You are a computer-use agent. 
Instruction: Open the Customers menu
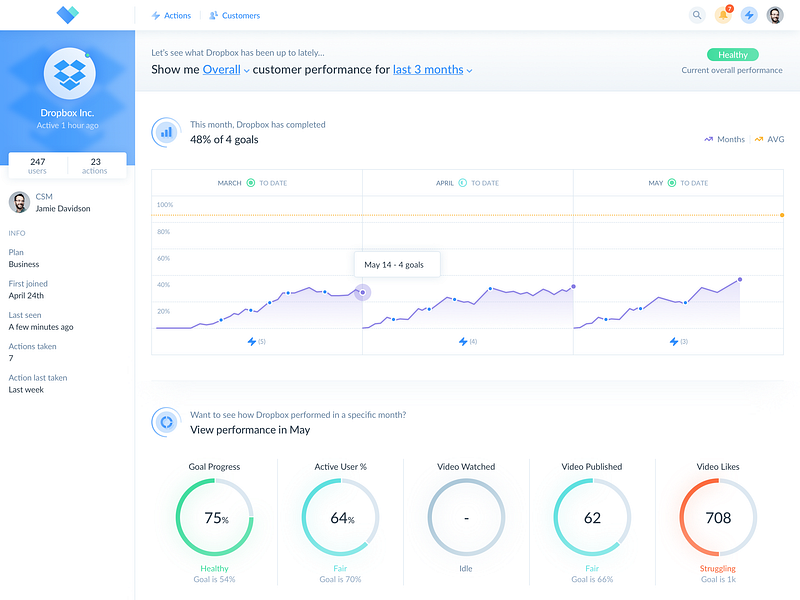(x=235, y=16)
